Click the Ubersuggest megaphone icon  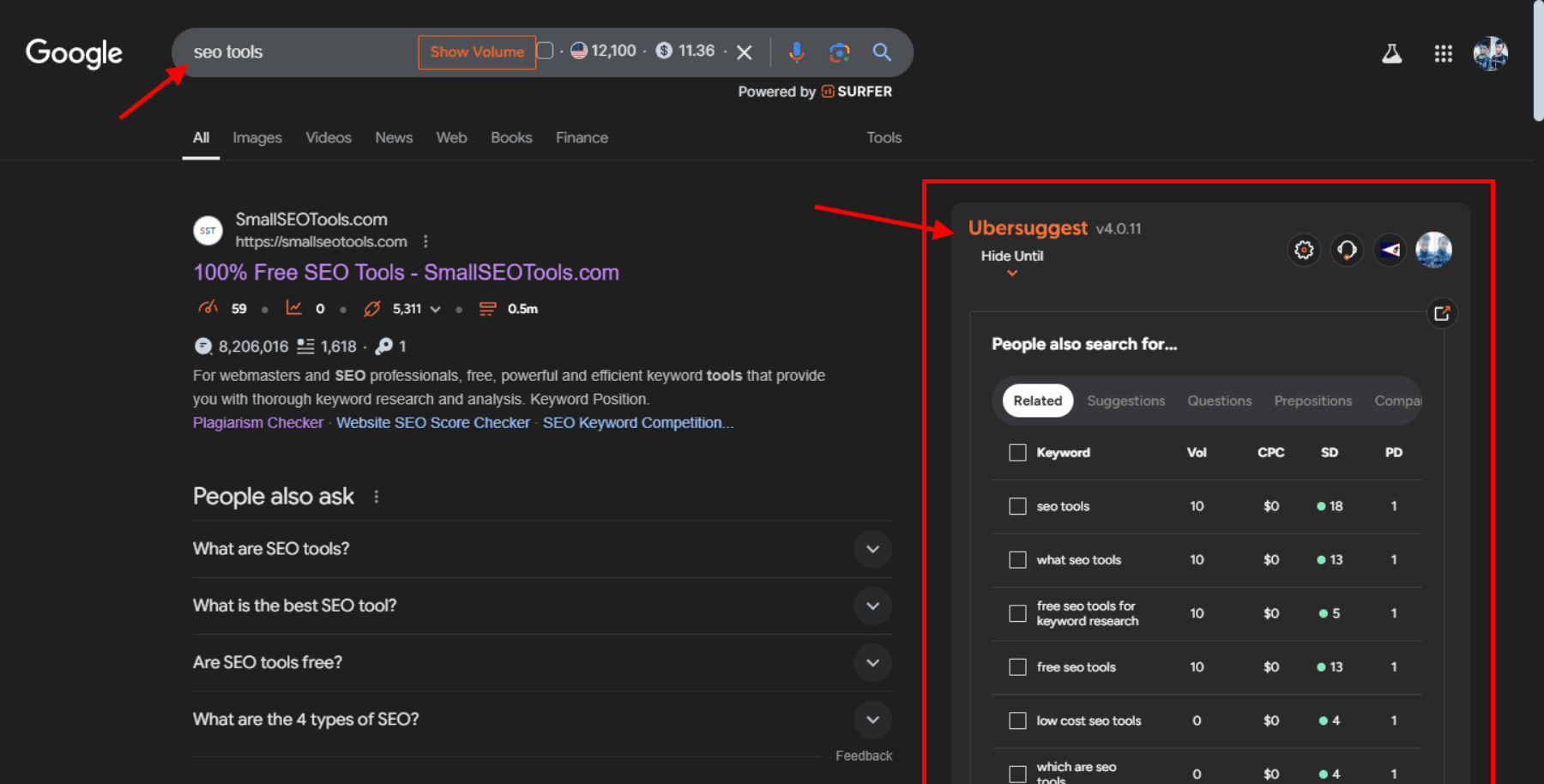pos(1390,250)
